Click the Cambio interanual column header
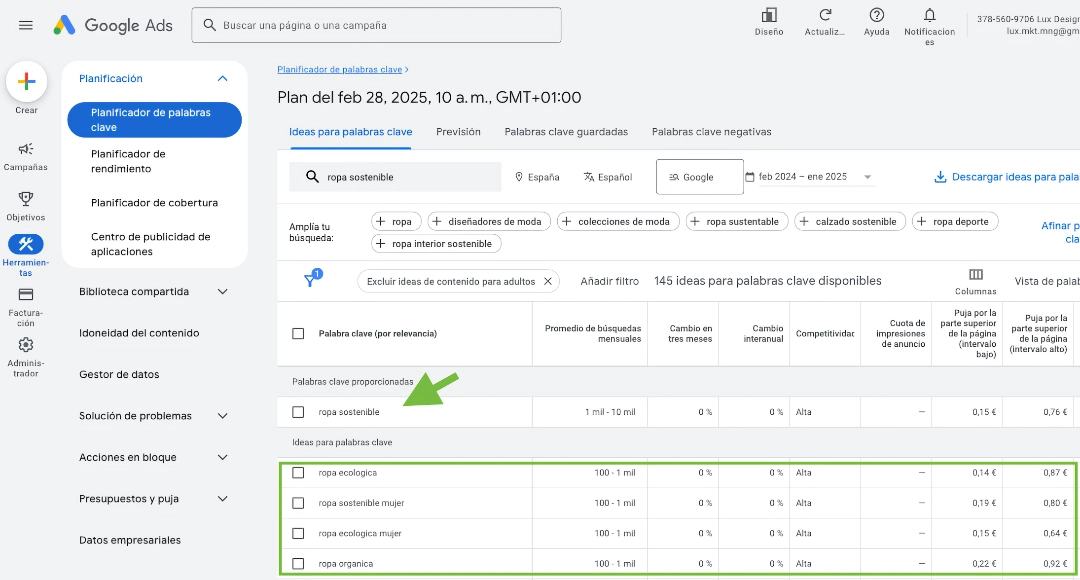This screenshot has width=1080, height=580. pos(763,333)
